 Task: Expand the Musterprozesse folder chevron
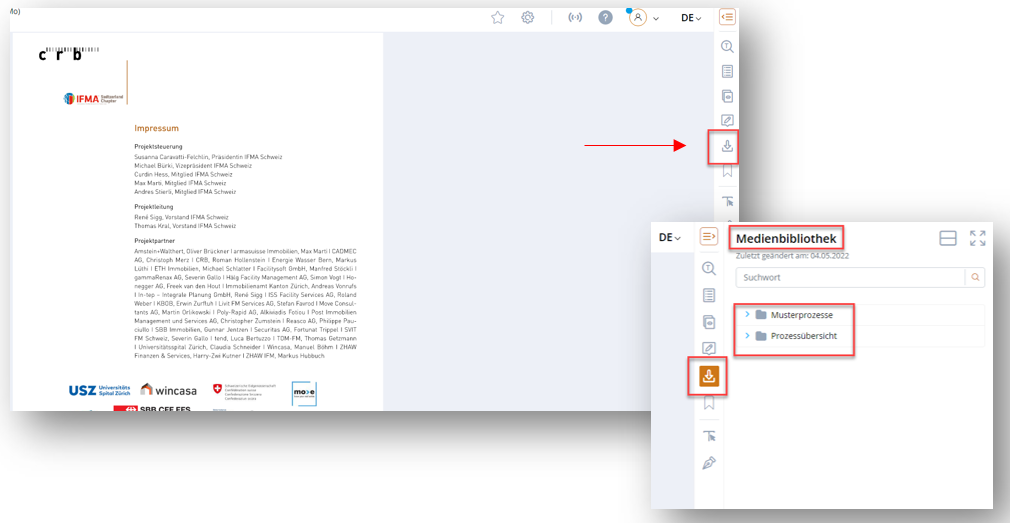747,315
